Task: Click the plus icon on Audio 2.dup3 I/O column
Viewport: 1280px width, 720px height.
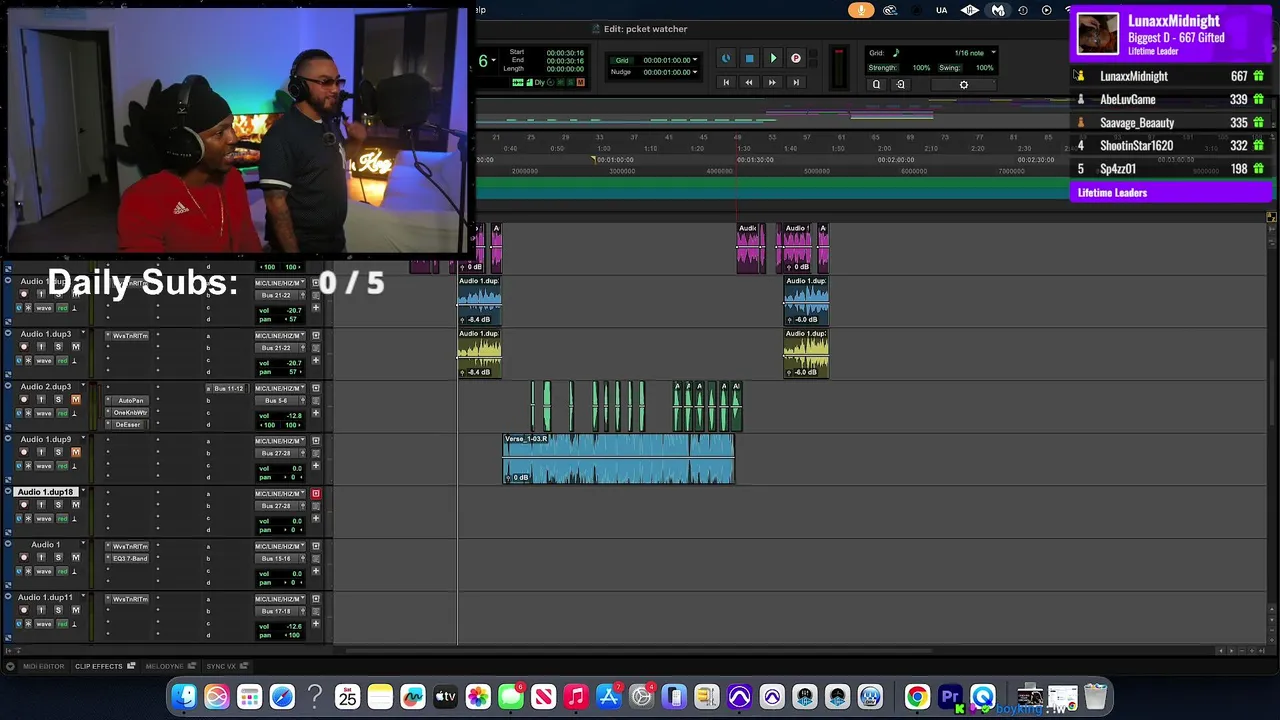Action: point(316,413)
